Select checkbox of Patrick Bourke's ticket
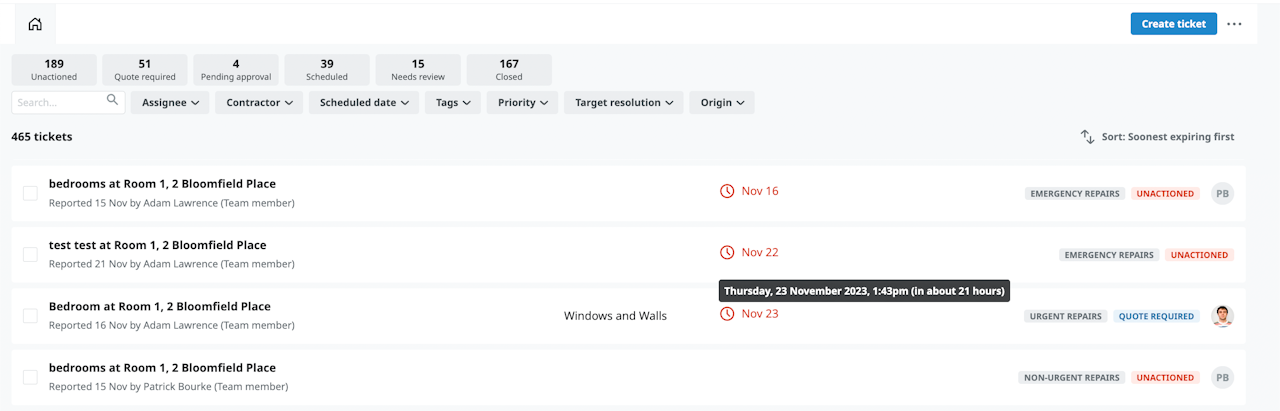This screenshot has width=1280, height=411. coord(30,377)
